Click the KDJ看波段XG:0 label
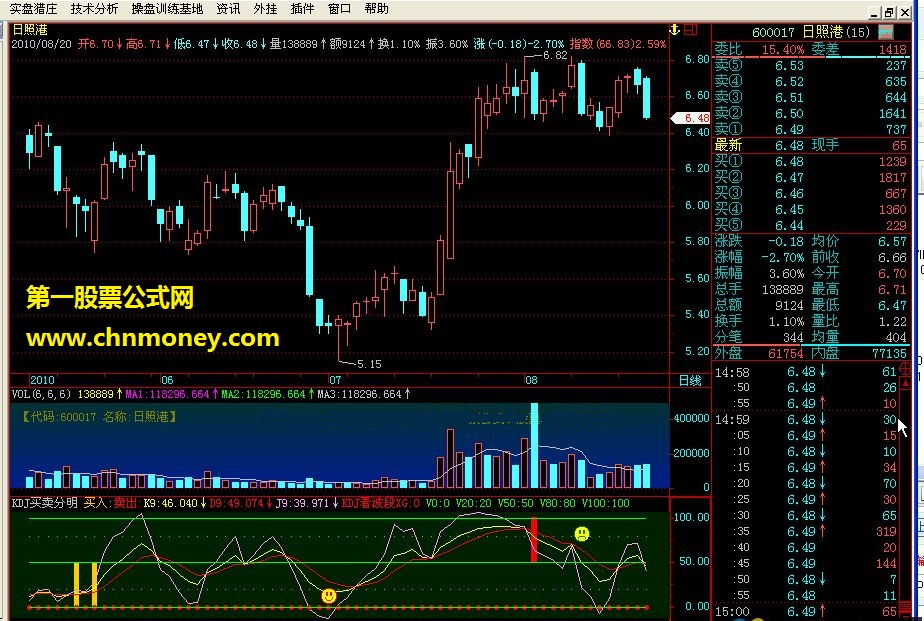Viewport: 924px width, 621px height. (381, 503)
